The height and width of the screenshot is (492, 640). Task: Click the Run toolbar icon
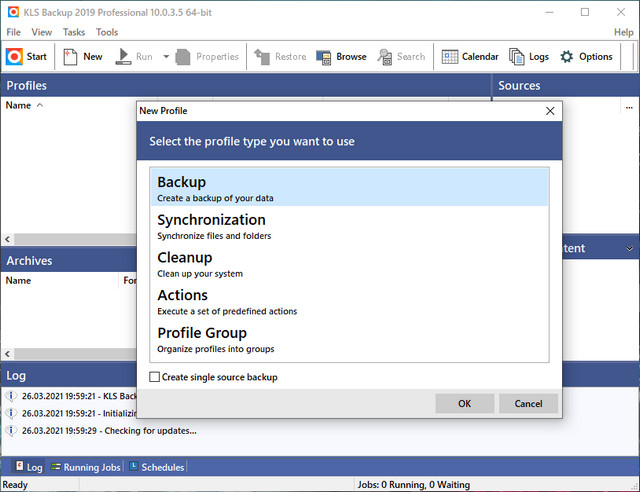pos(123,57)
